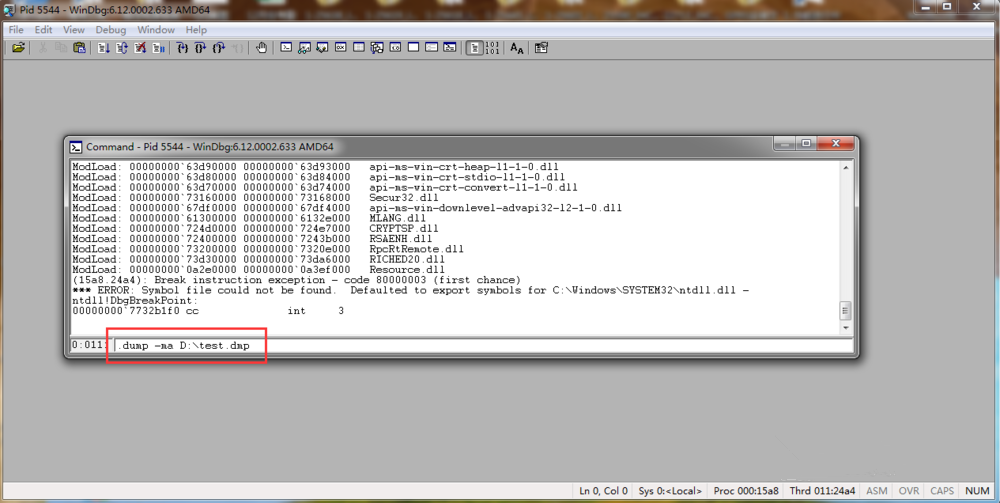Open the Locals window icon
This screenshot has height=503, width=1000.
(322, 48)
